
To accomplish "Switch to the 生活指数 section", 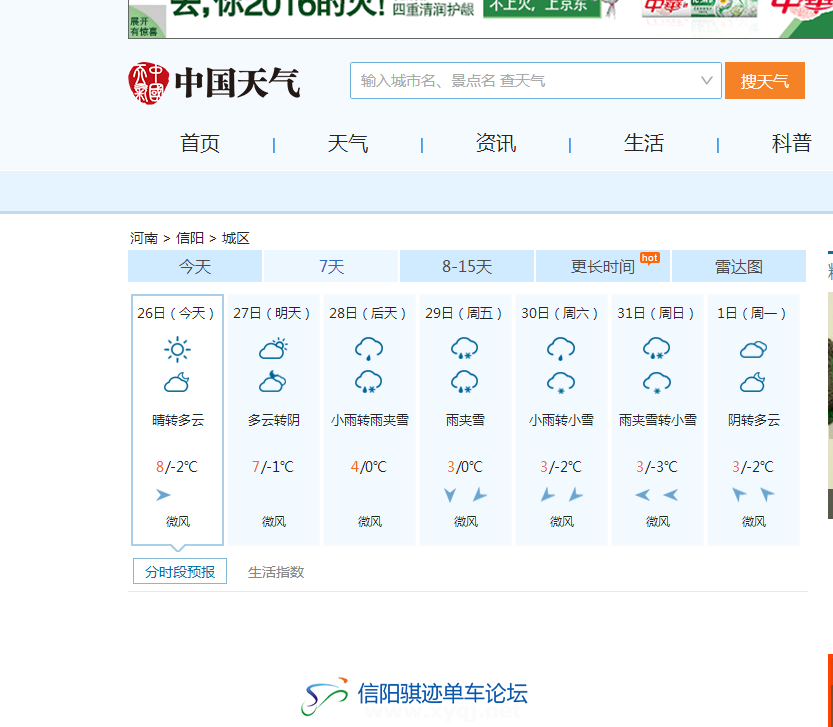I will coord(276,572).
